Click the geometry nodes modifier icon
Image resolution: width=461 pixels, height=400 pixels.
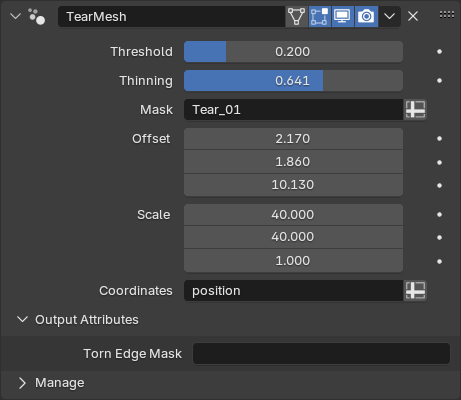36,16
